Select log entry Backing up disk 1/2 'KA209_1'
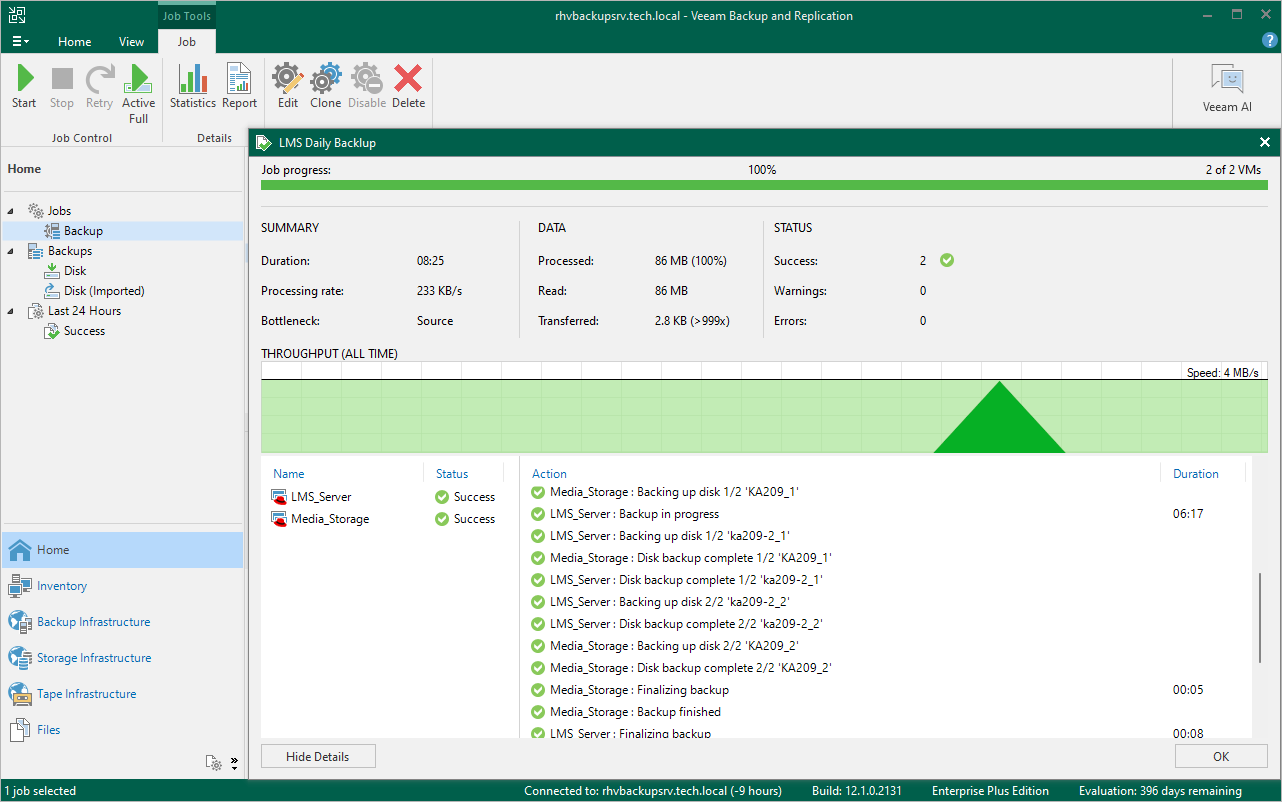The image size is (1282, 802). pyautogui.click(x=675, y=492)
